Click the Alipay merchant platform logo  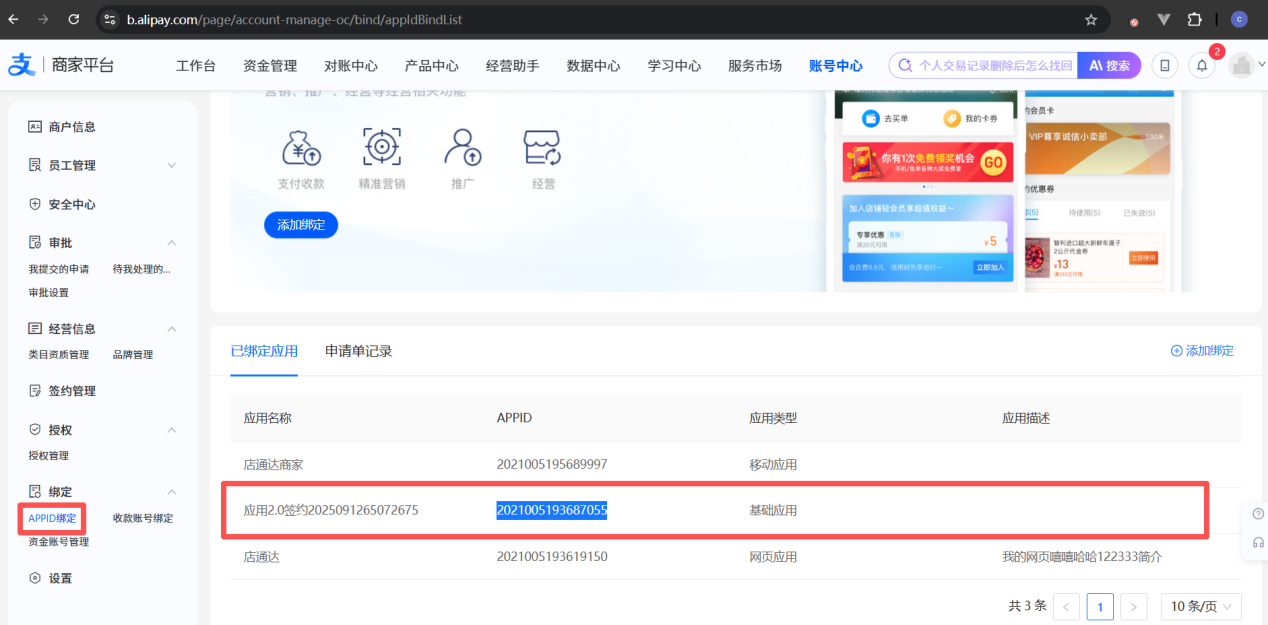click(61, 66)
